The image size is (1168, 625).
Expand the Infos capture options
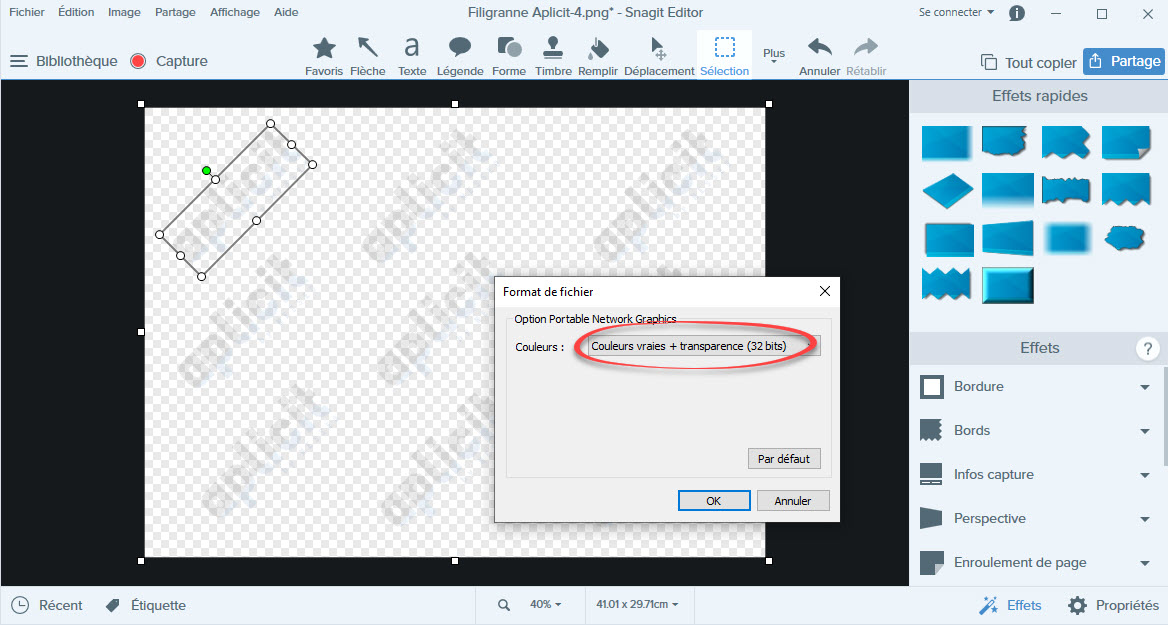[1145, 475]
